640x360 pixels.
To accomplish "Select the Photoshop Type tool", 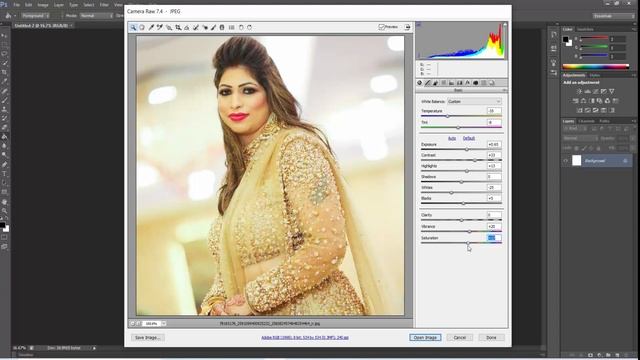I will coord(4,174).
